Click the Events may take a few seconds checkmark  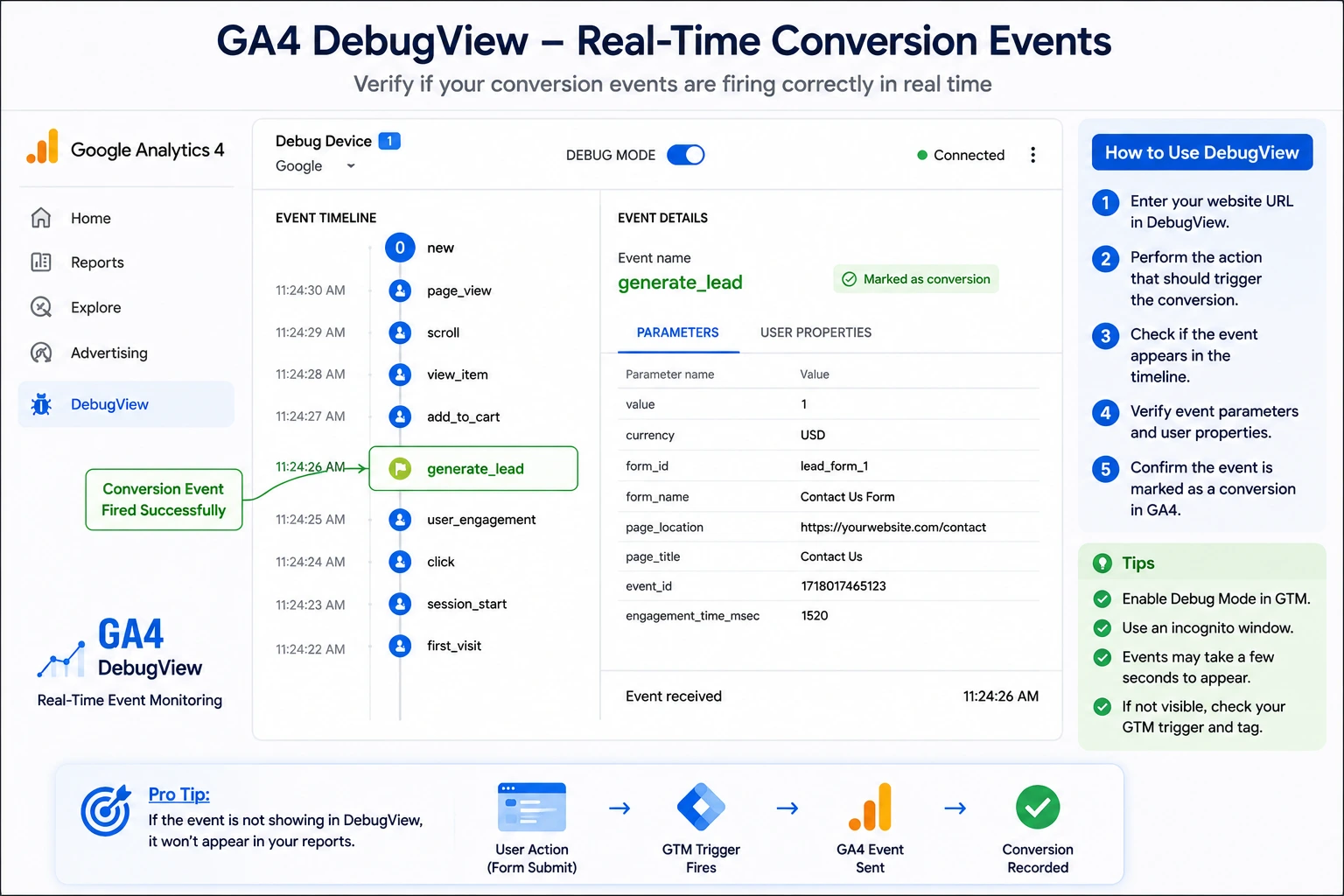[x=1102, y=657]
